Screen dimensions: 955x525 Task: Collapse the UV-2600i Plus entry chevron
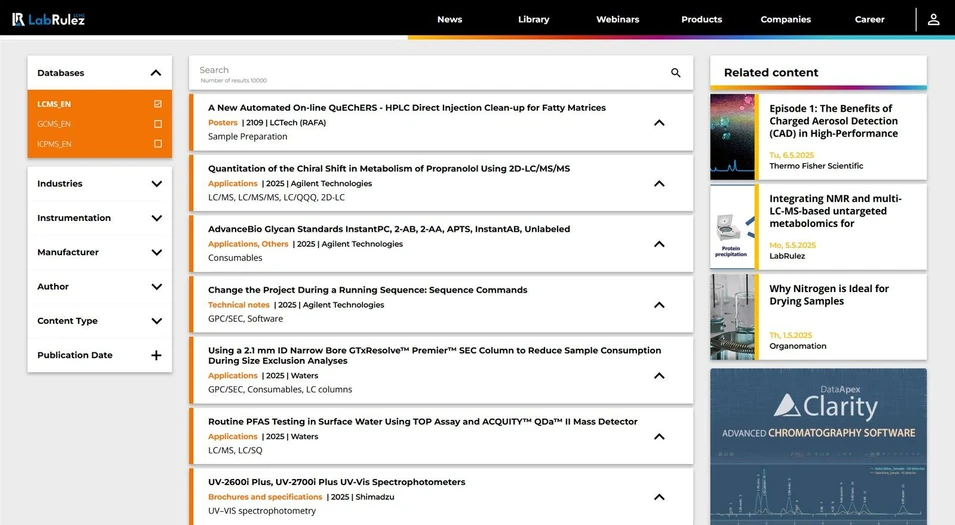coord(659,497)
